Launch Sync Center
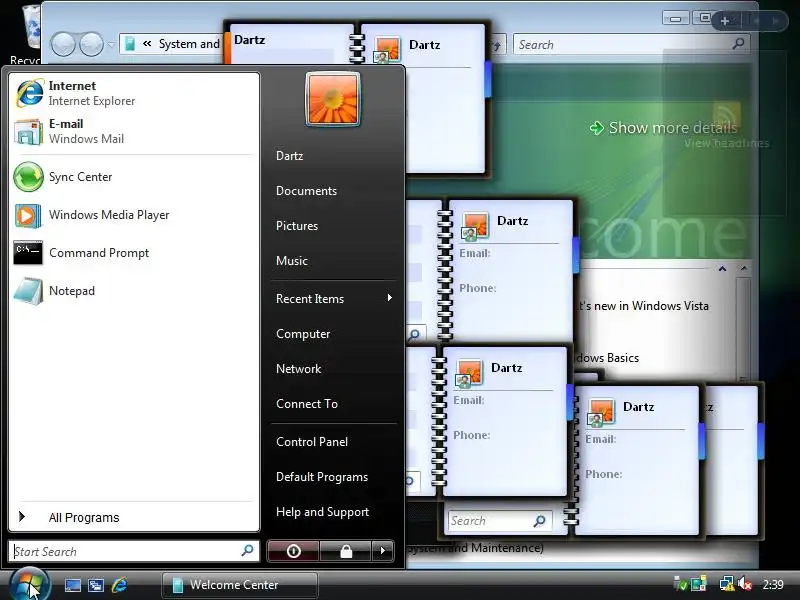800x600 pixels. (x=134, y=177)
